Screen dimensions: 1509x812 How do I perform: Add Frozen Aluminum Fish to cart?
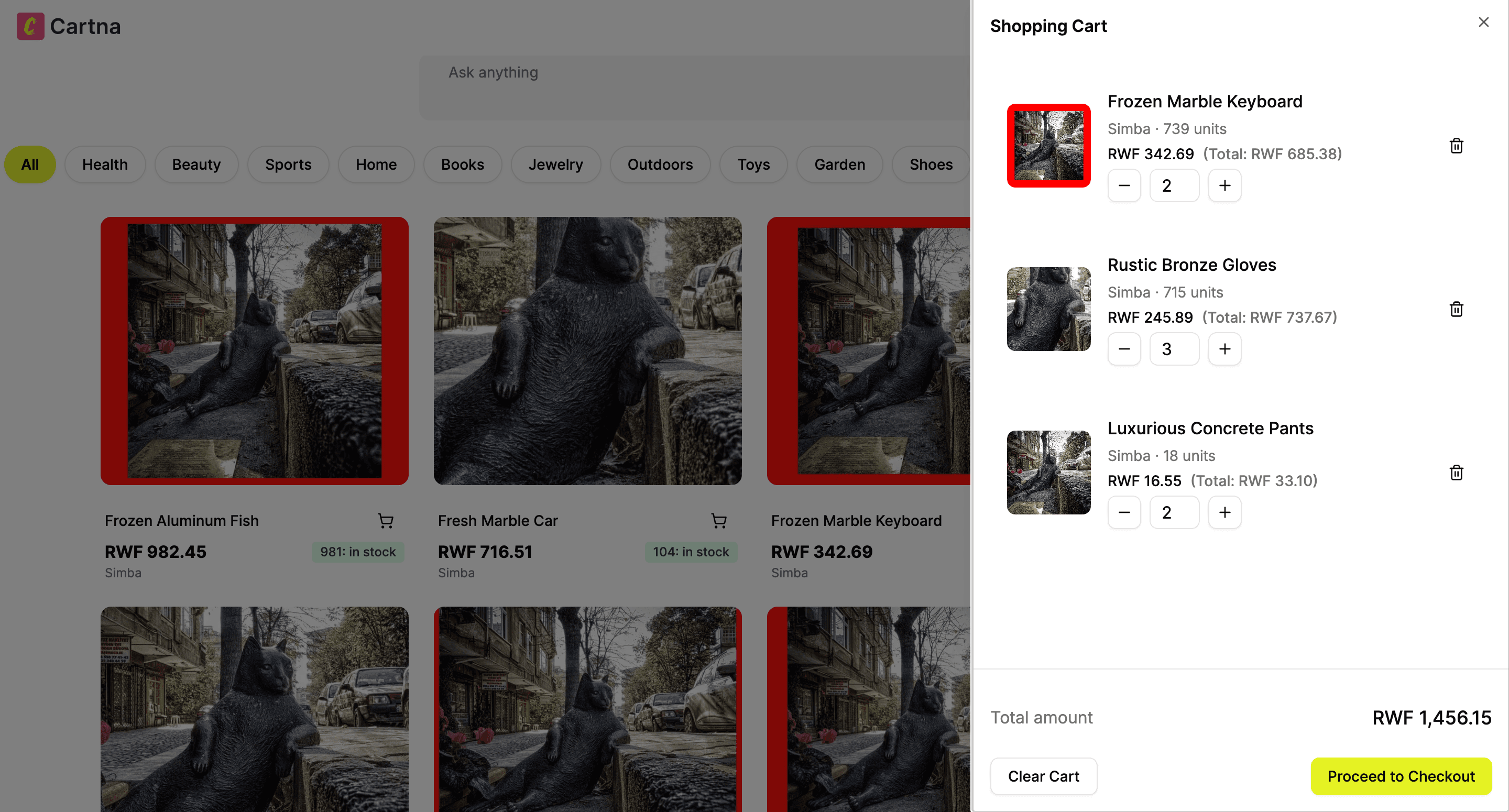coord(386,521)
